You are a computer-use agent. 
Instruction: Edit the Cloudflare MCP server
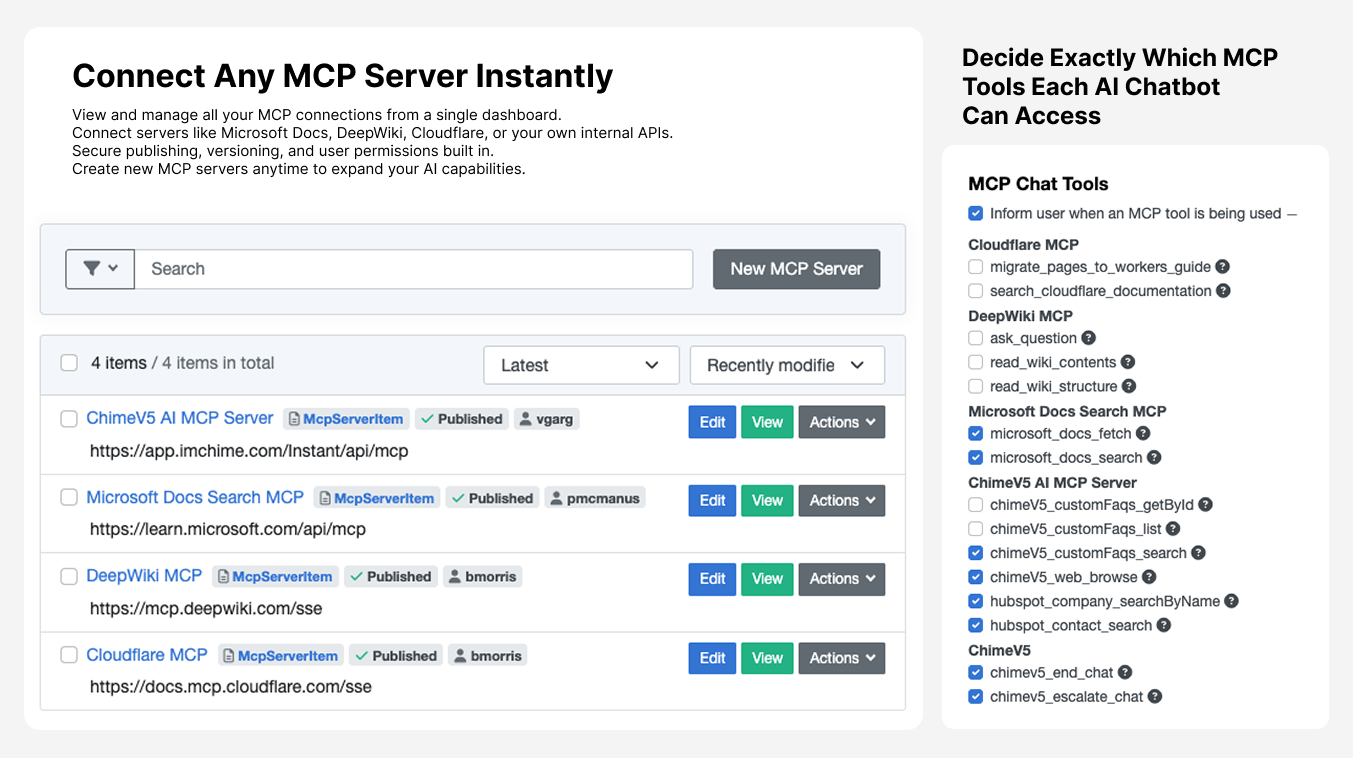712,658
